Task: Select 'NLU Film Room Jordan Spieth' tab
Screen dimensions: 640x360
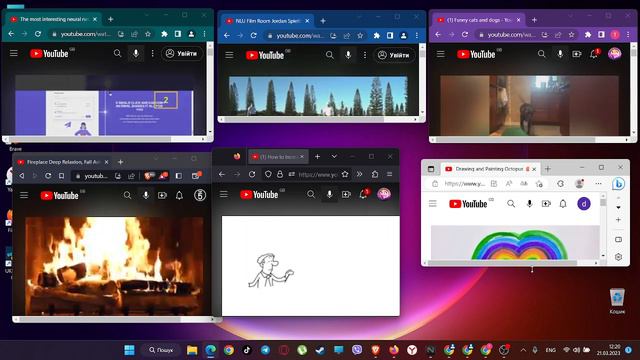Action: click(268, 21)
